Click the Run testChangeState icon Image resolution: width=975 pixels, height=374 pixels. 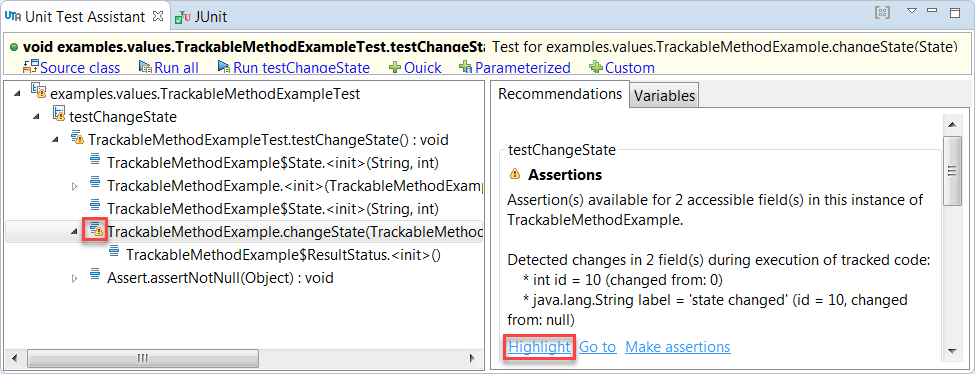pyautogui.click(x=224, y=67)
